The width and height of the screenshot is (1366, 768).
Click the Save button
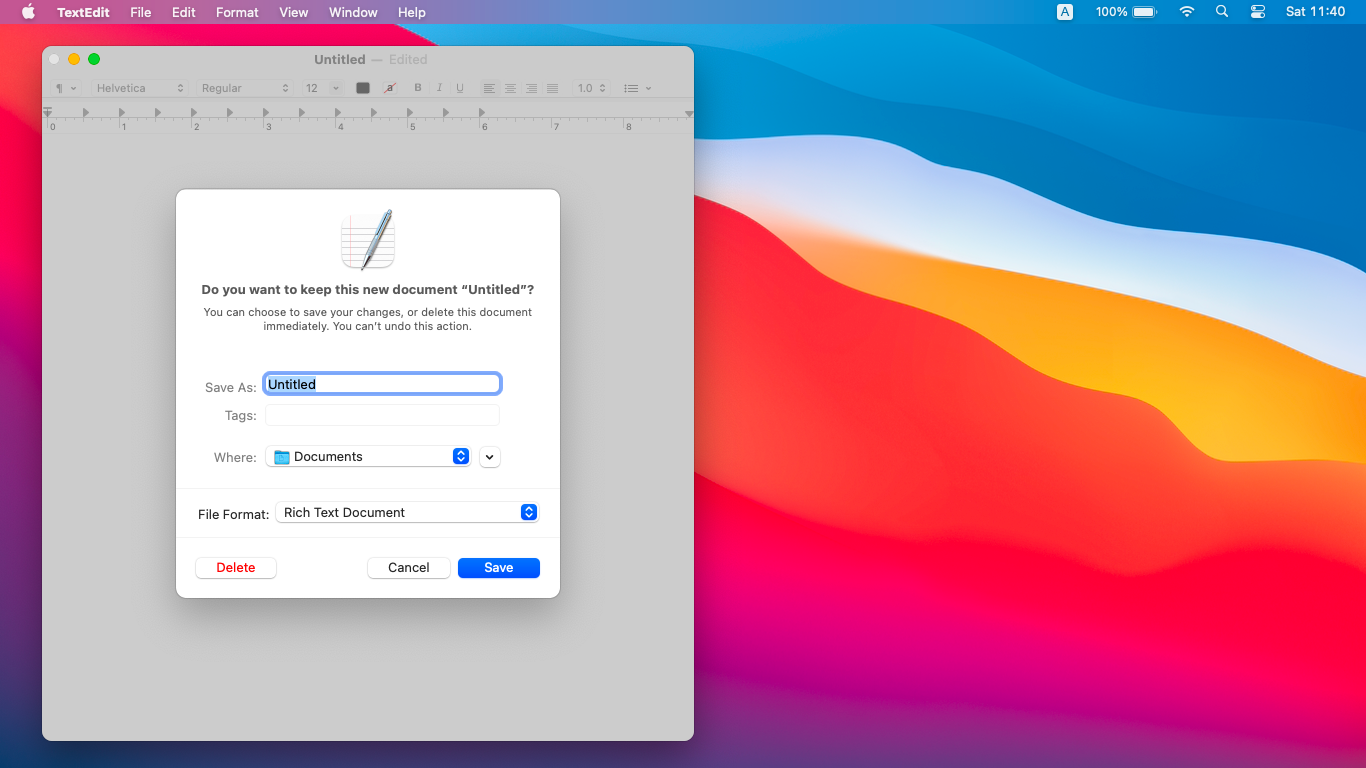[x=499, y=568]
